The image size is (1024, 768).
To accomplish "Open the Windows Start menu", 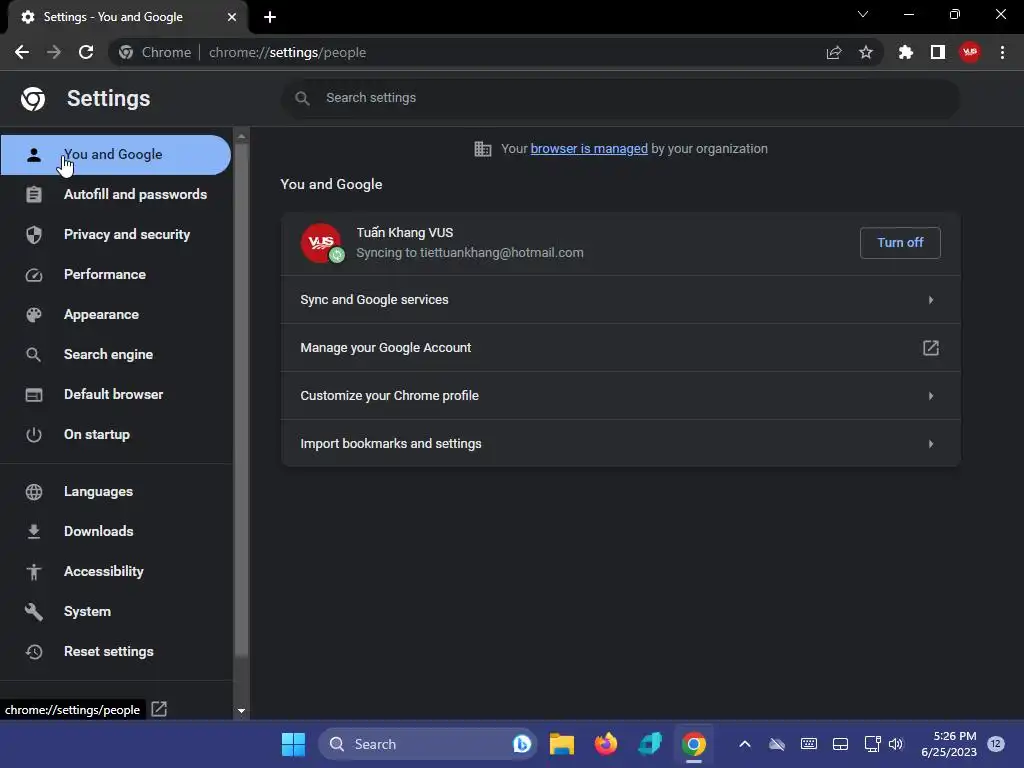I will (x=293, y=744).
